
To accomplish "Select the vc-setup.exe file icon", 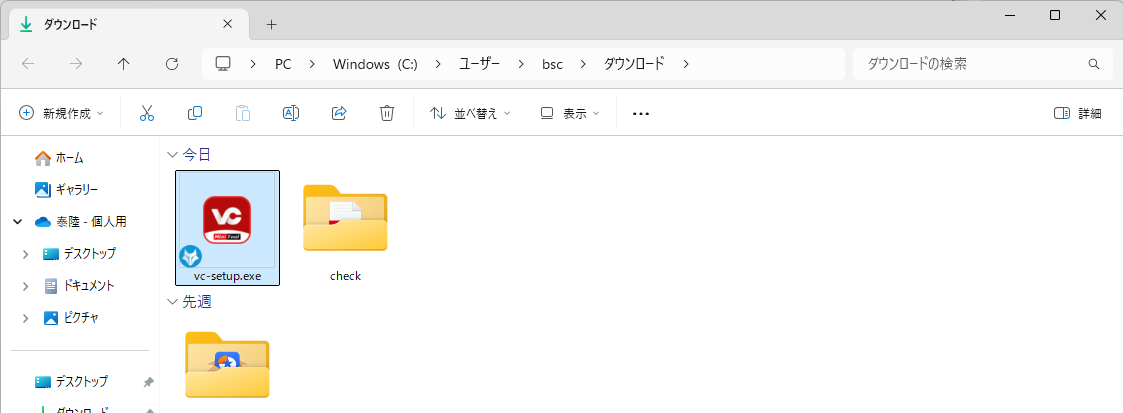I will (227, 220).
